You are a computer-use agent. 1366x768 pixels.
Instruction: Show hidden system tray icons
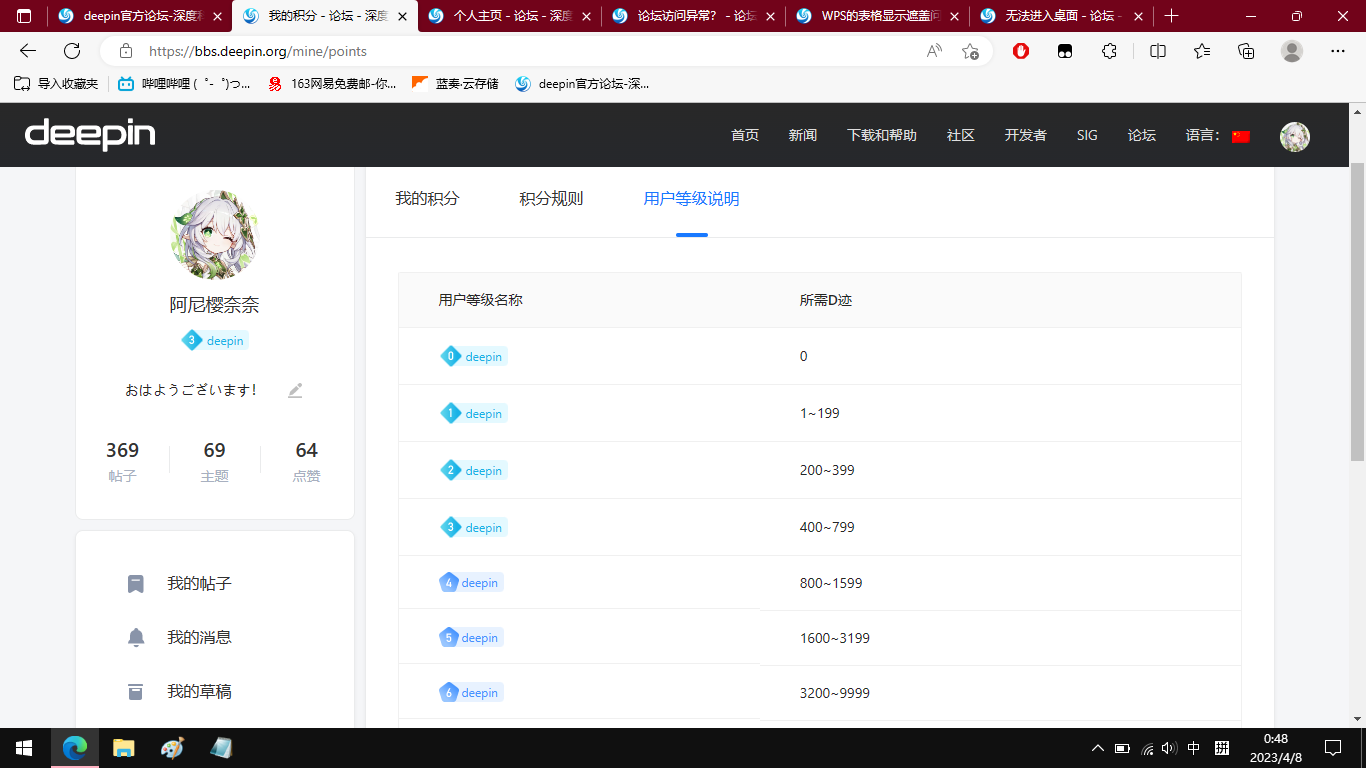[1098, 748]
